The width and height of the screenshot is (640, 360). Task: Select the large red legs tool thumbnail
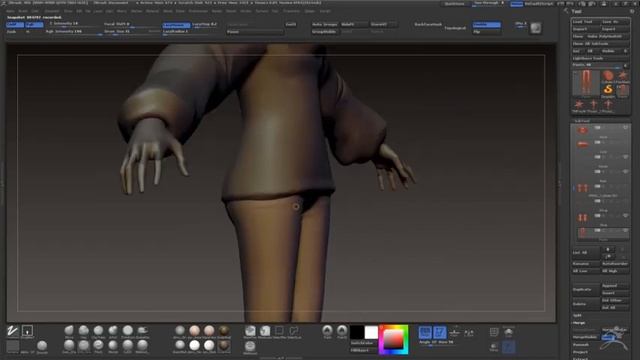[586, 83]
